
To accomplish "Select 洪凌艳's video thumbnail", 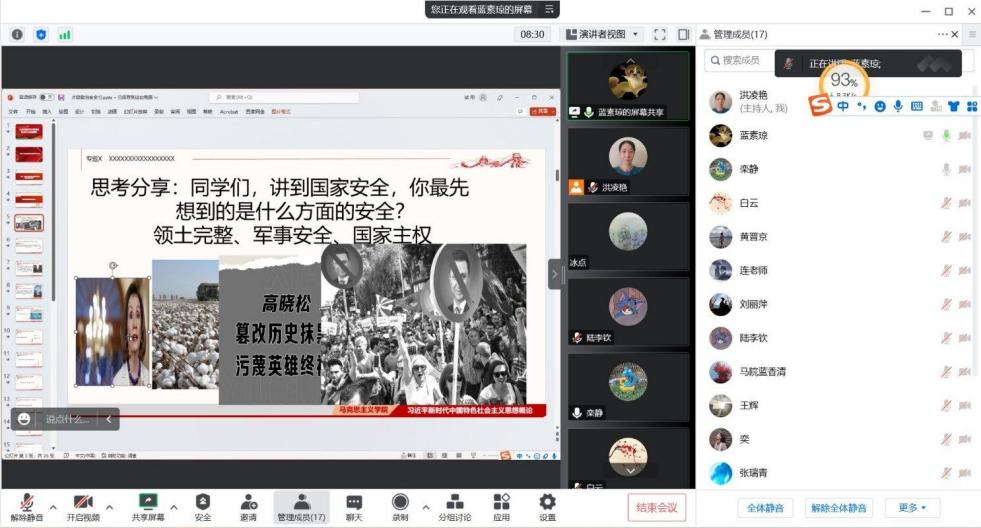I will 628,163.
